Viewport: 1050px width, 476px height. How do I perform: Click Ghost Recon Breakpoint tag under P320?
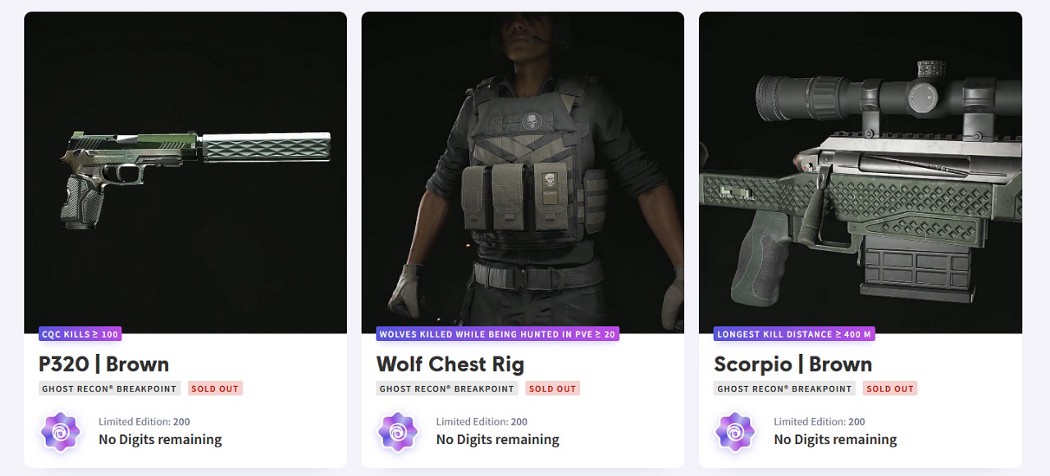pyautogui.click(x=110, y=388)
